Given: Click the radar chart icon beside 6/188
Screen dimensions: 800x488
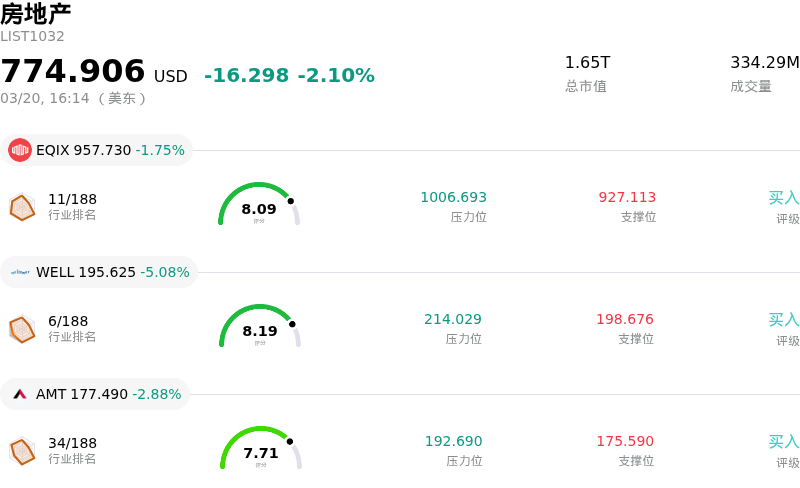Looking at the screenshot, I should [x=22, y=329].
